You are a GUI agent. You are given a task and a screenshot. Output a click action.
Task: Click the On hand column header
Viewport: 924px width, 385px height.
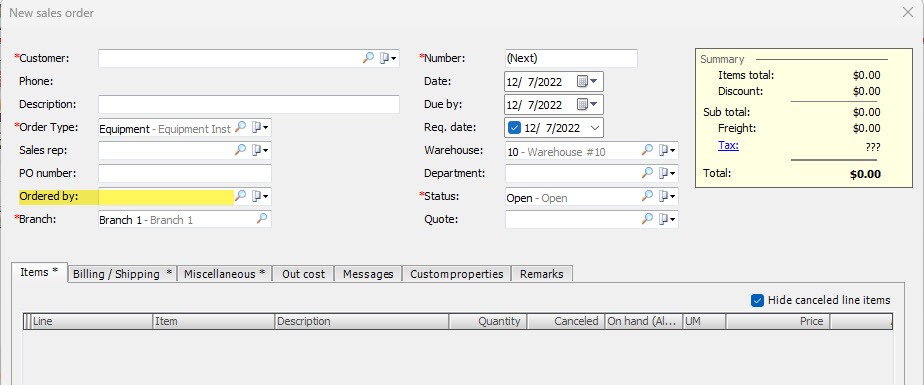tap(644, 321)
